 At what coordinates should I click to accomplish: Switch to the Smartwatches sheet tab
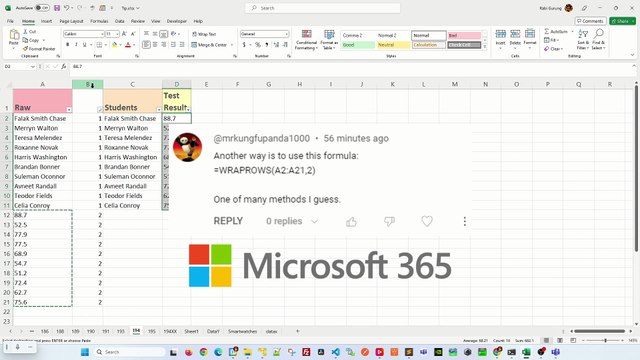242,331
